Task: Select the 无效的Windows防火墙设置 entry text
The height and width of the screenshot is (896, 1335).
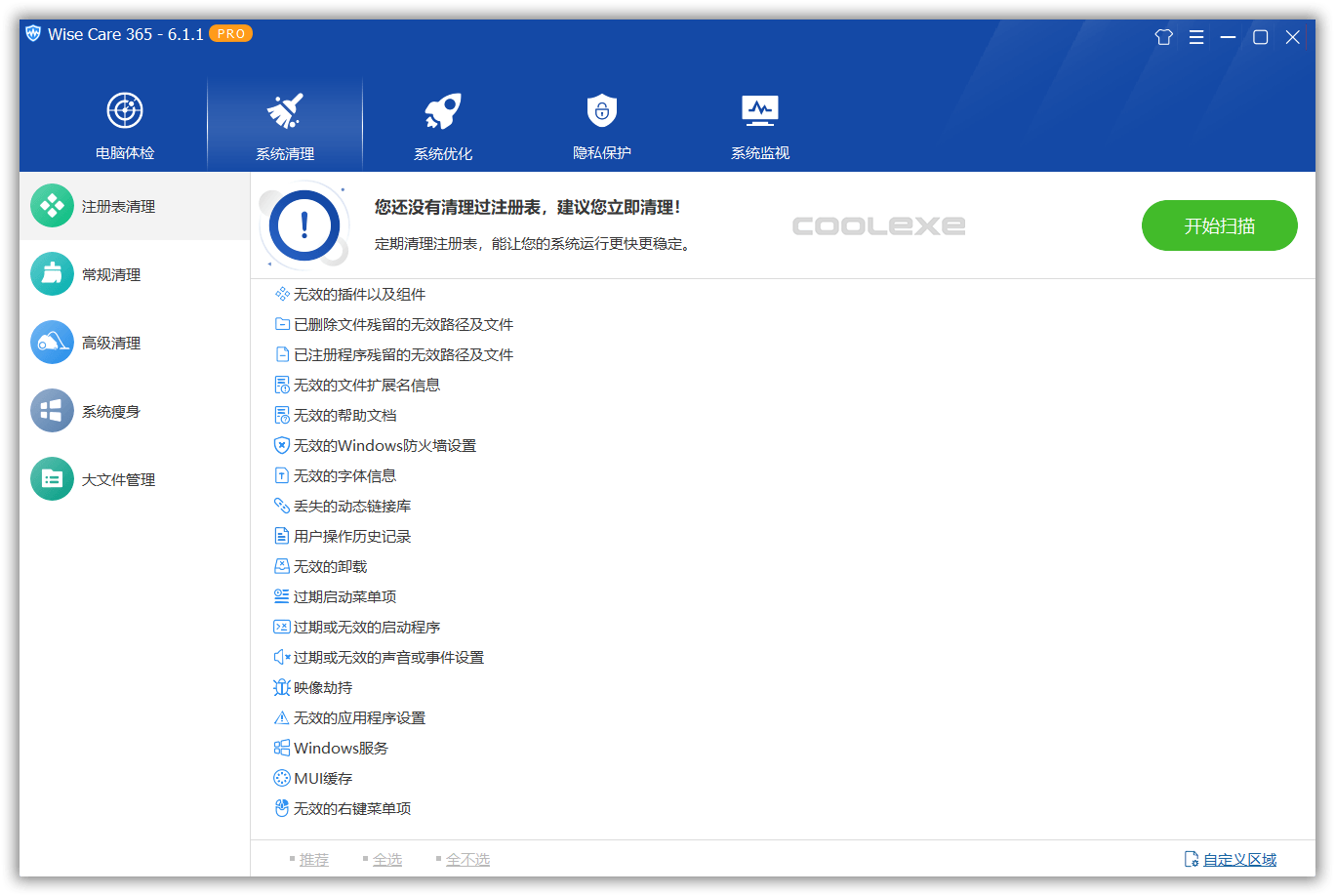Action: point(384,445)
